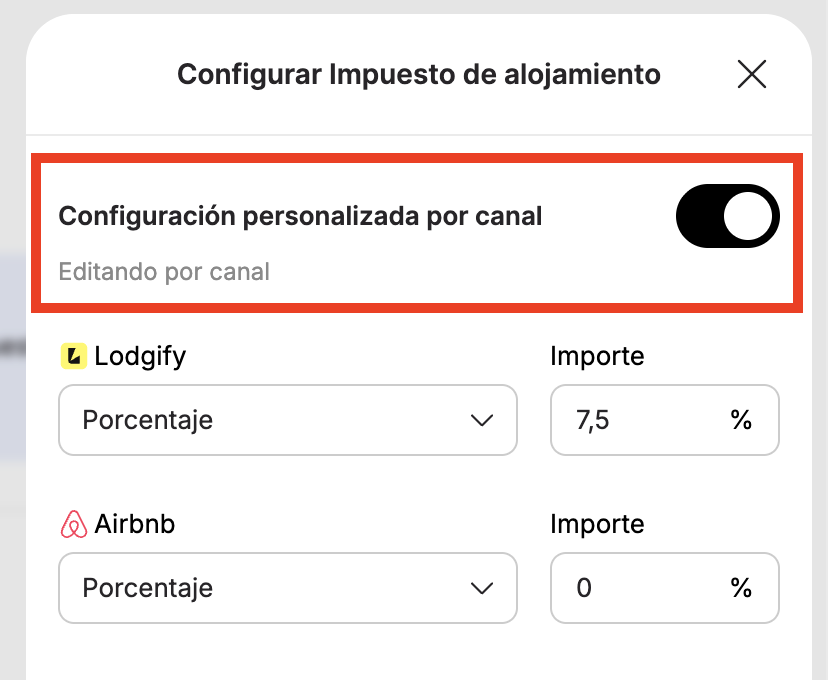
Task: Click the Airbnb Importe field with 0
Action: [x=665, y=588]
